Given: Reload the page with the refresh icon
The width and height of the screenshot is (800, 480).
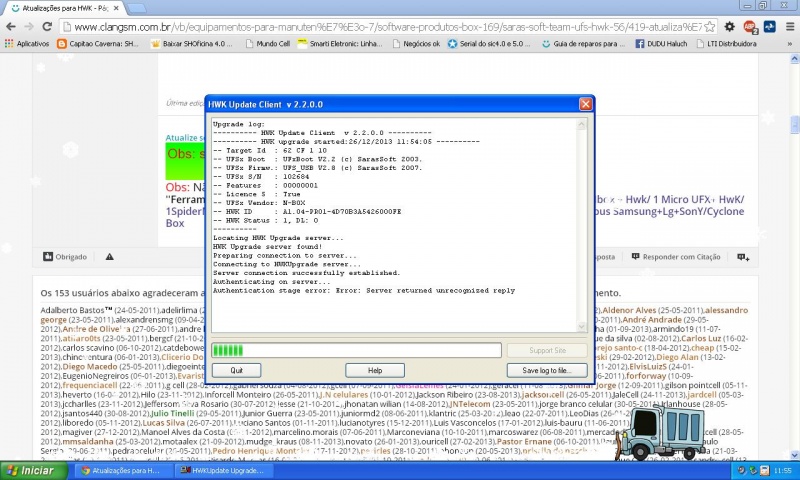Looking at the screenshot, I should 47,27.
